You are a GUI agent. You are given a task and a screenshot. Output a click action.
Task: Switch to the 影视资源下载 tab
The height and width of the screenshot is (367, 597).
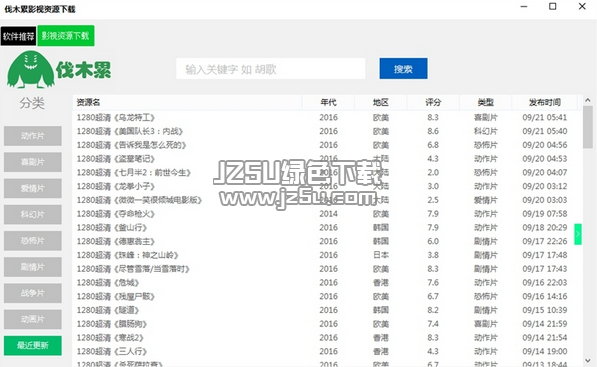[x=65, y=36]
